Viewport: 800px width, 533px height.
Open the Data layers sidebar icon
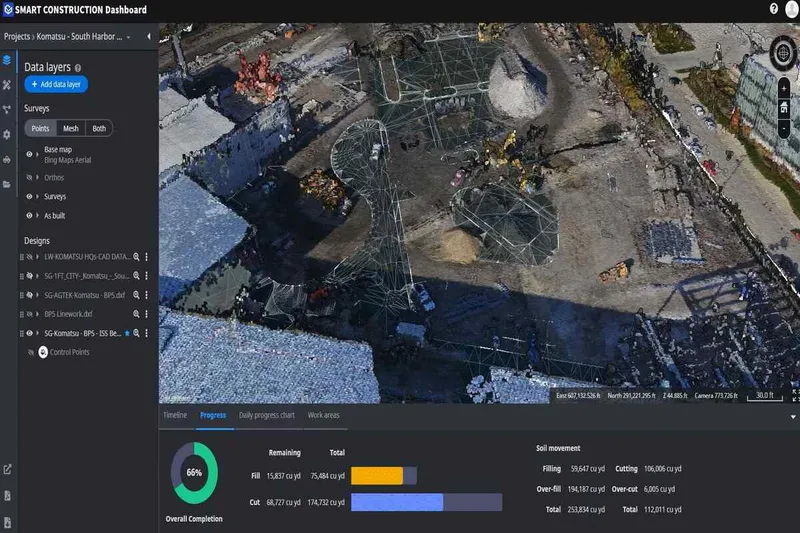click(7, 60)
